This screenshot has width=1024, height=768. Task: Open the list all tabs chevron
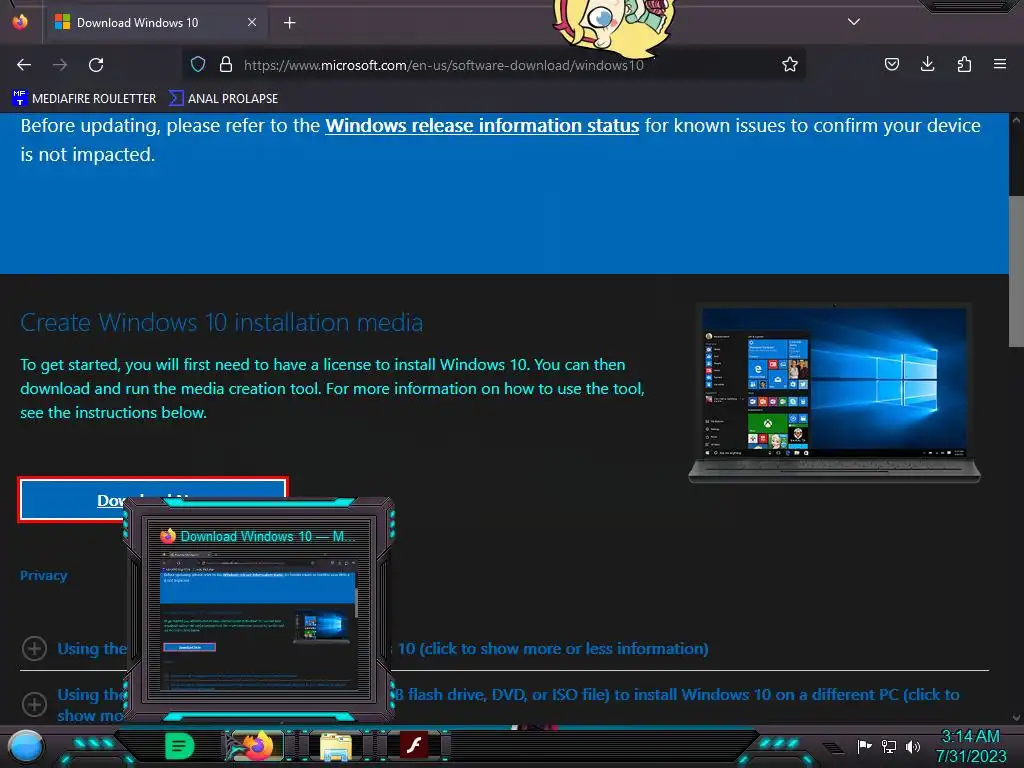[x=854, y=22]
